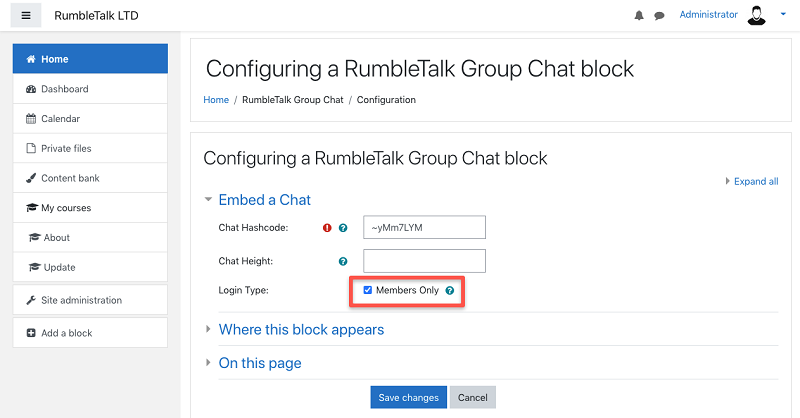Image resolution: width=800 pixels, height=418 pixels.
Task: Click the help icon beside Chat Height
Action: point(343,262)
